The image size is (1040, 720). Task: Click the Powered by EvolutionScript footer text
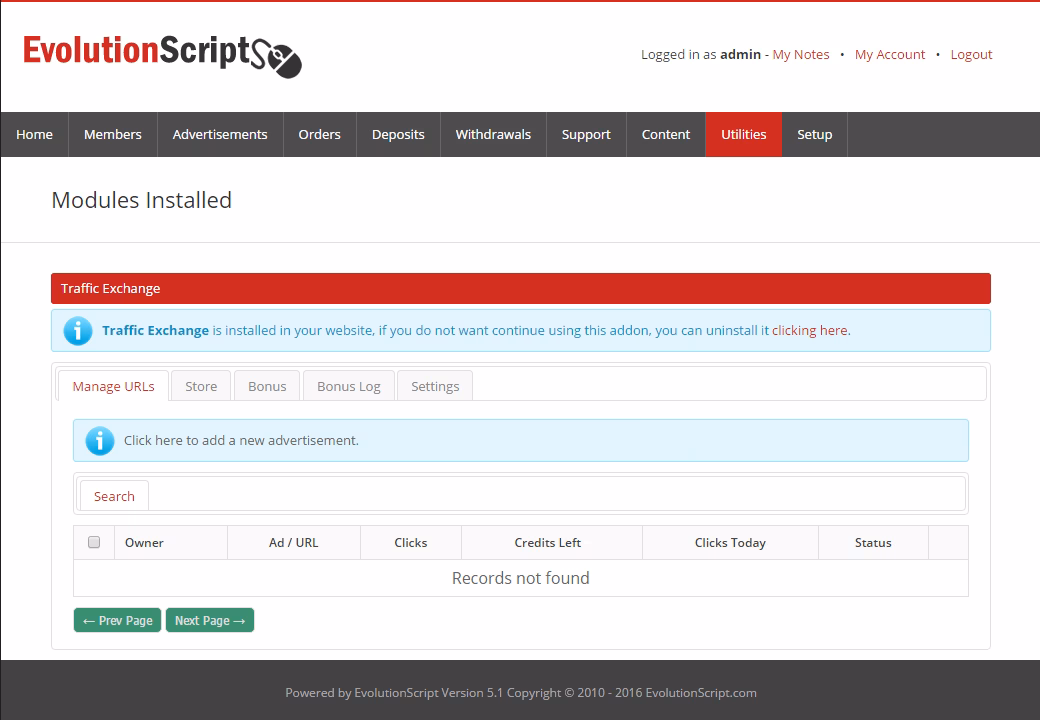tap(521, 693)
